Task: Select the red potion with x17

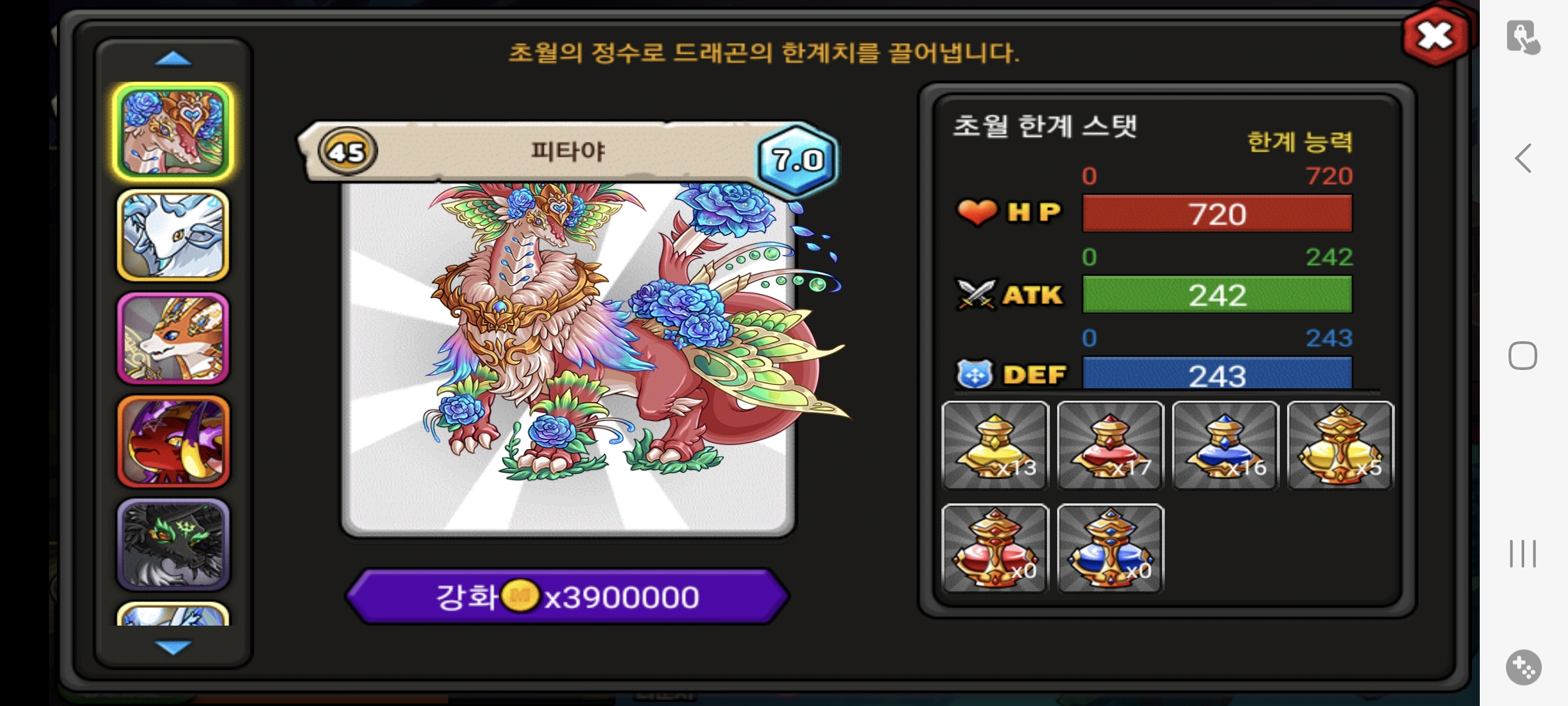Action: pos(1110,445)
